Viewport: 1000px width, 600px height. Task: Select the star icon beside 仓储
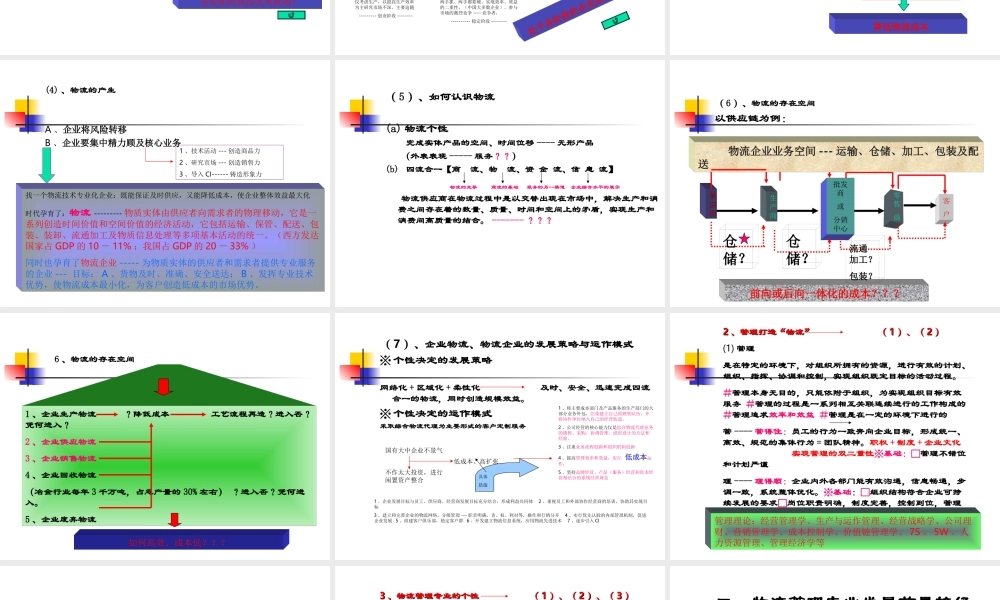coord(743,237)
